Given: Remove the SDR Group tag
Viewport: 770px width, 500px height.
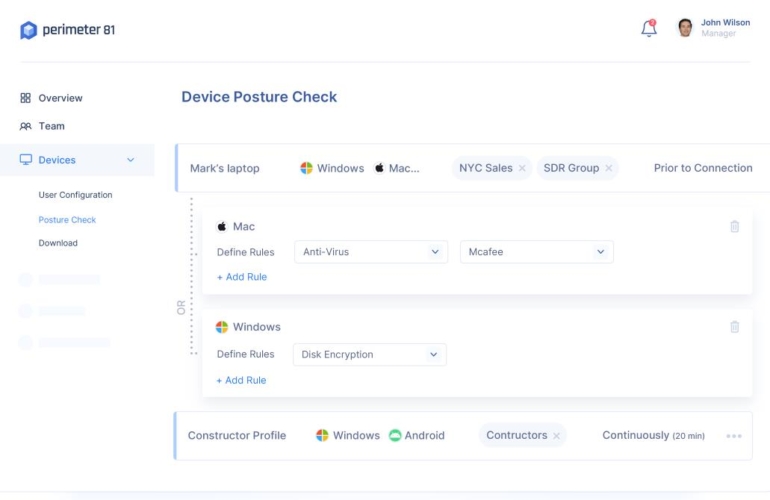Looking at the screenshot, I should [x=609, y=169].
